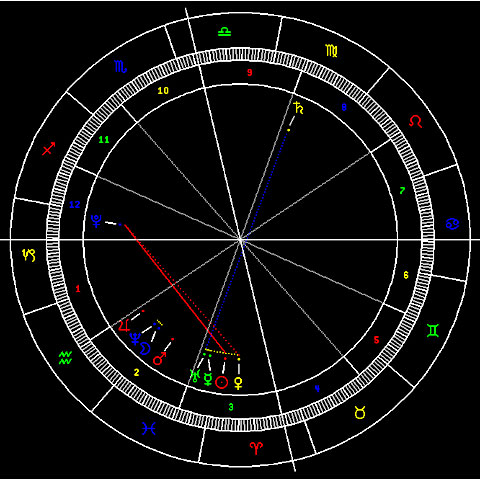This screenshot has width=480, height=480.
Task: Click the green Libra zodiac symbol
Action: point(224,32)
